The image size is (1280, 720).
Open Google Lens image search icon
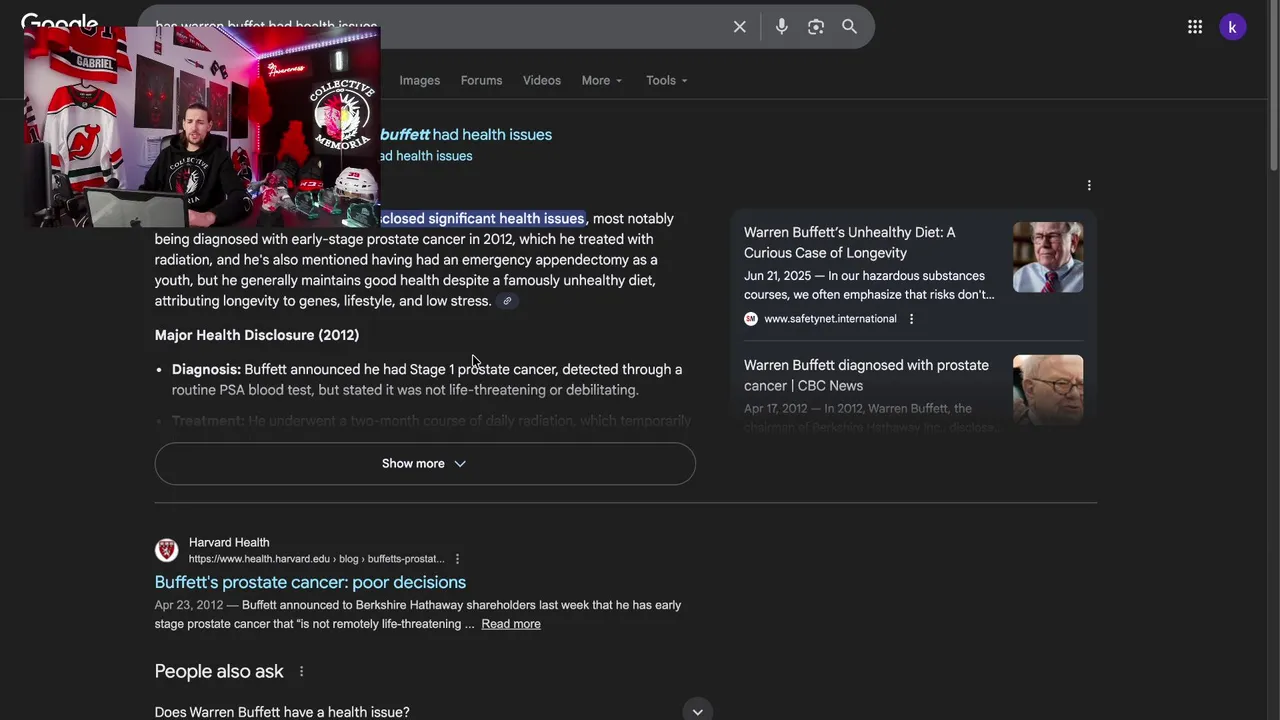click(816, 27)
